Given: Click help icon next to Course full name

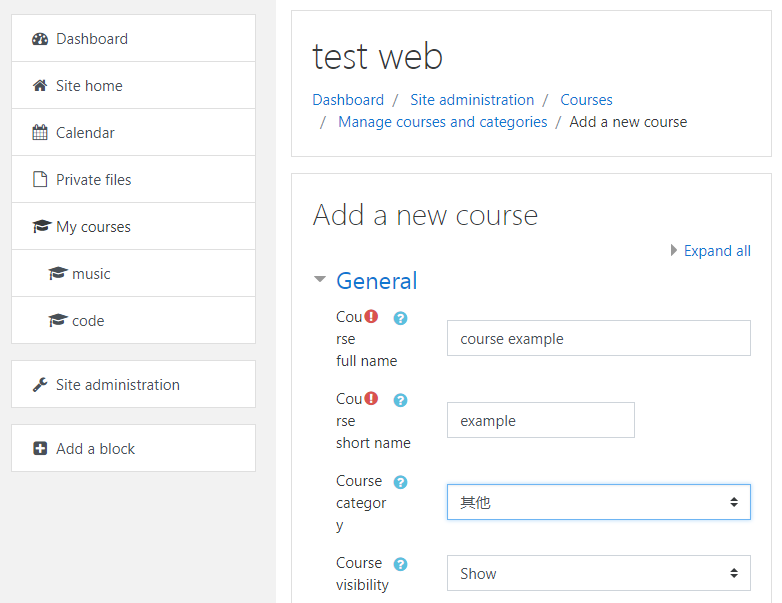Looking at the screenshot, I should [400, 318].
